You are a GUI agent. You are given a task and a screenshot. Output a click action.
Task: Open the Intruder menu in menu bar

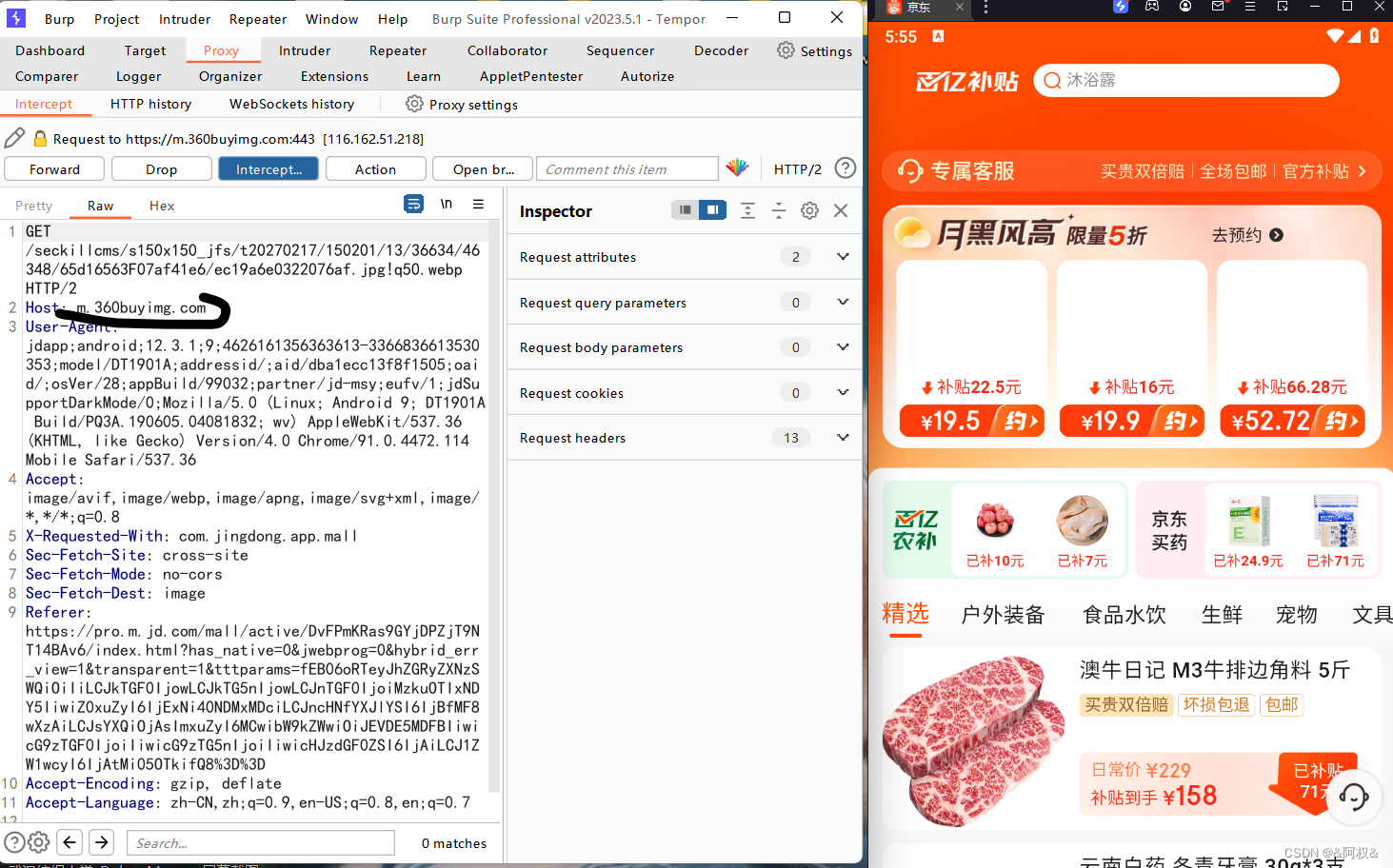(185, 19)
